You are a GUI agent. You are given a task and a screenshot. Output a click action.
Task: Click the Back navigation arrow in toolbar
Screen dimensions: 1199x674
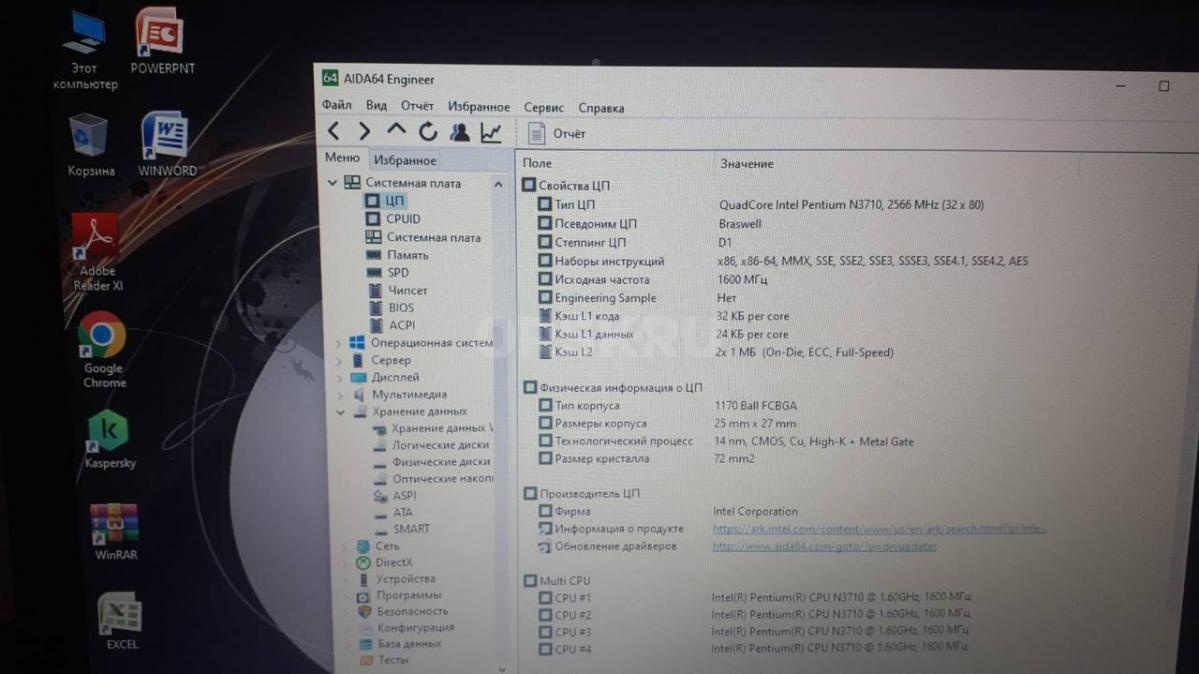click(x=334, y=131)
